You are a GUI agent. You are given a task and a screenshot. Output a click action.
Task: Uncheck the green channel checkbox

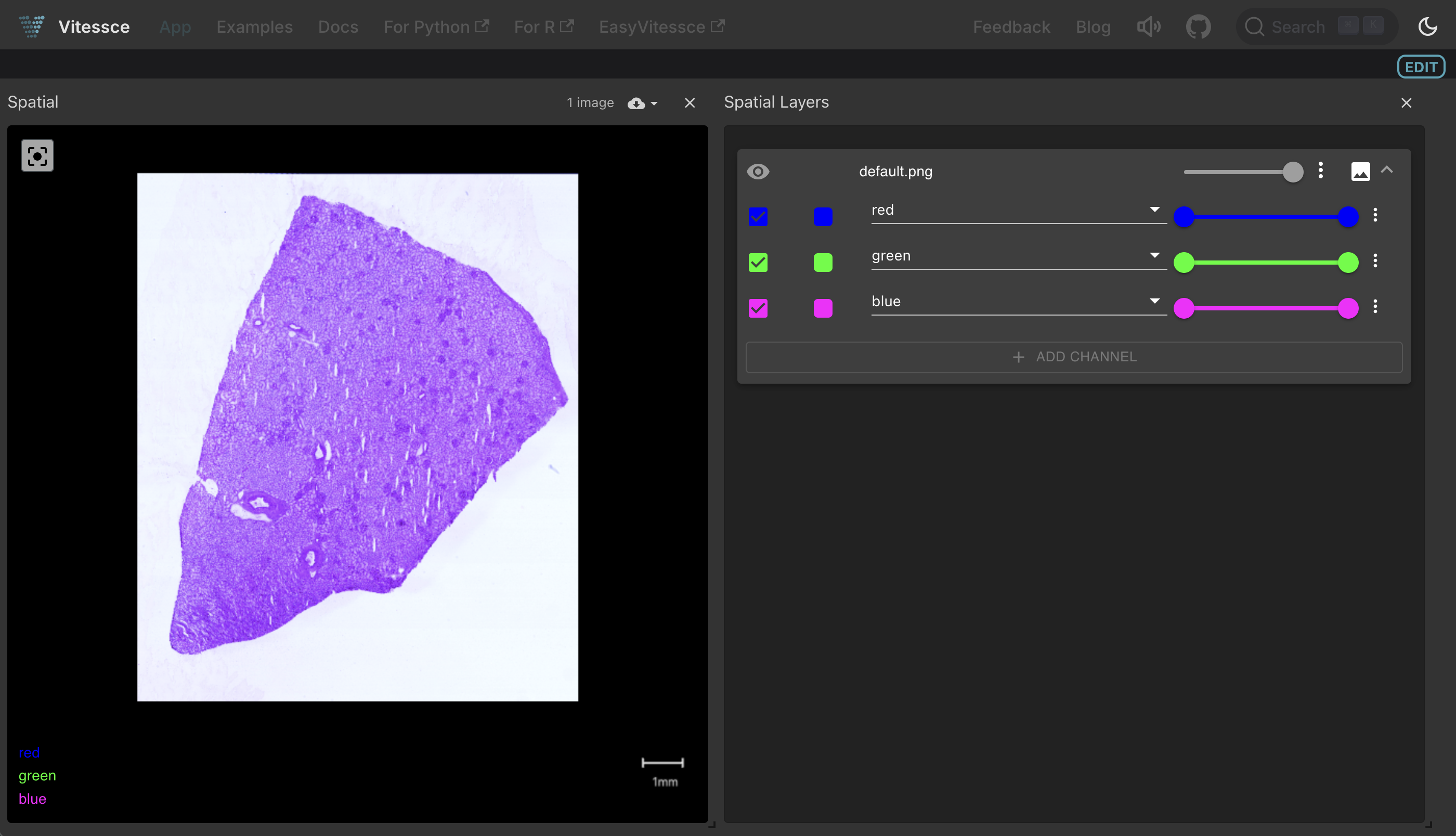tap(758, 263)
